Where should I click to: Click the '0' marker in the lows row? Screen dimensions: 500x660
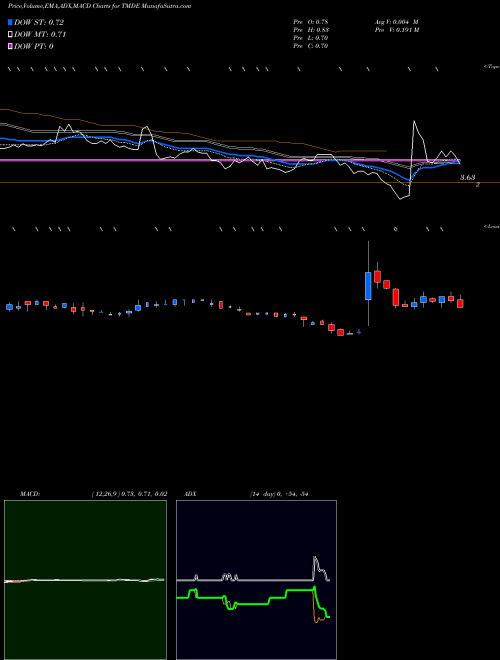click(x=395, y=229)
